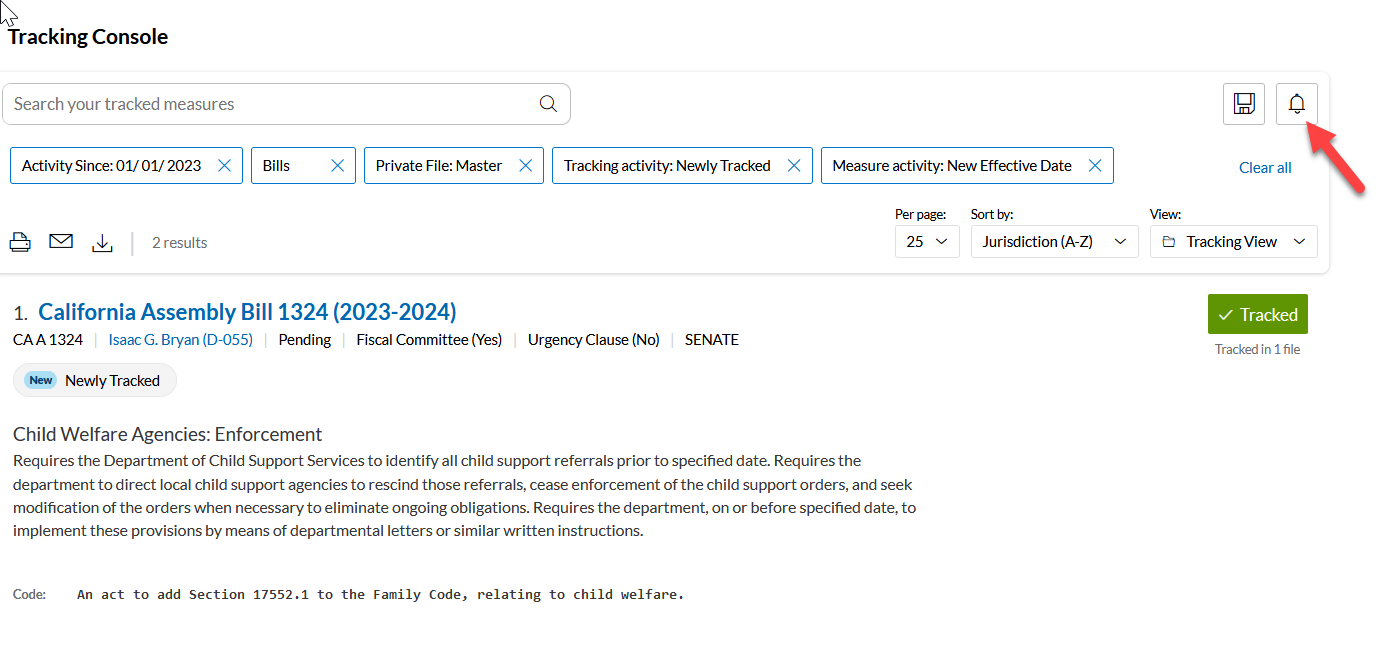The width and height of the screenshot is (1382, 661).
Task: Click the alerts bell icon
Action: pos(1296,103)
